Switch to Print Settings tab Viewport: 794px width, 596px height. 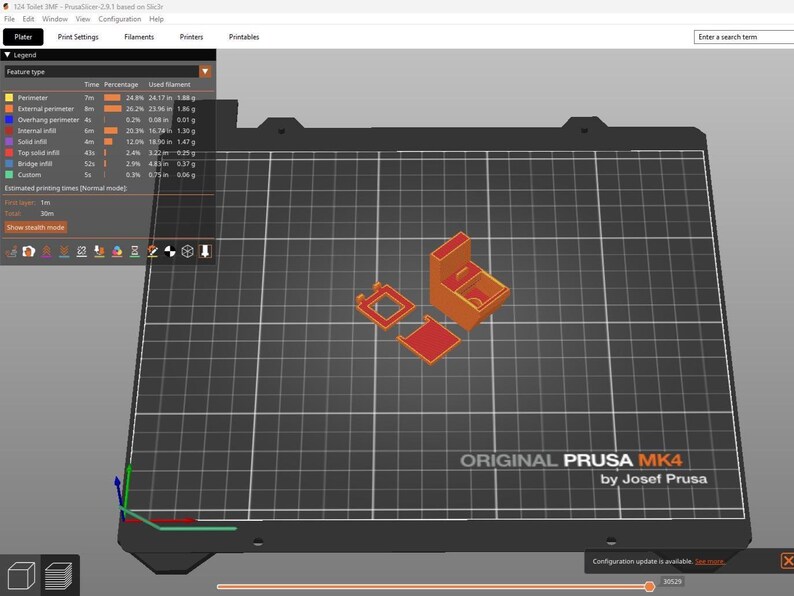coord(78,37)
